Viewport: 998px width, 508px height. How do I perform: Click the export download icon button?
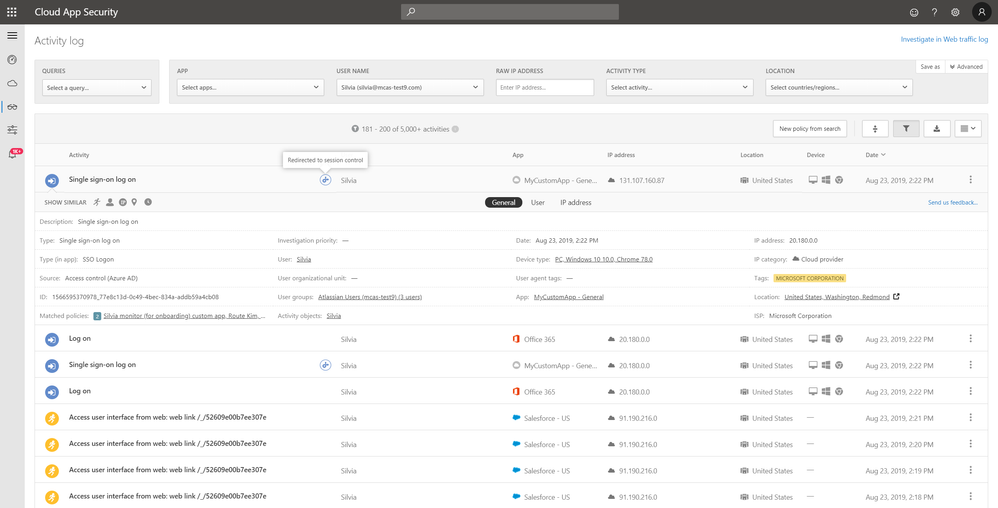coord(936,129)
